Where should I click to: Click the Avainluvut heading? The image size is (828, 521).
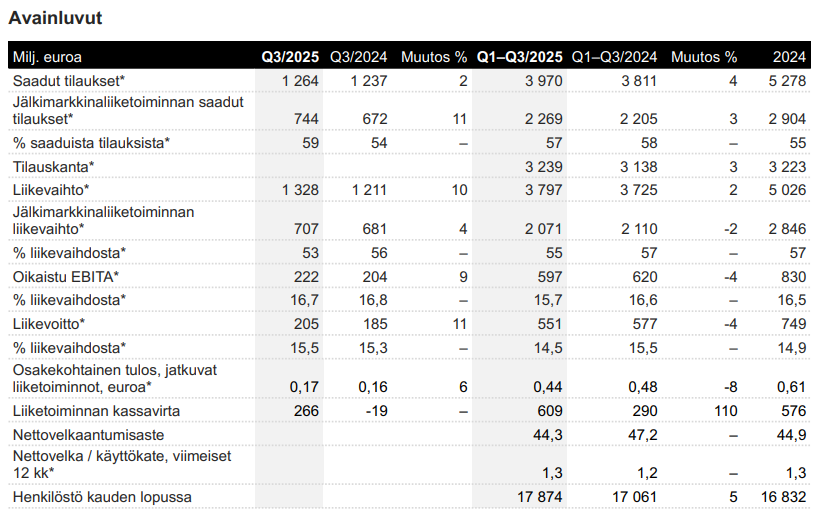tap(55, 18)
